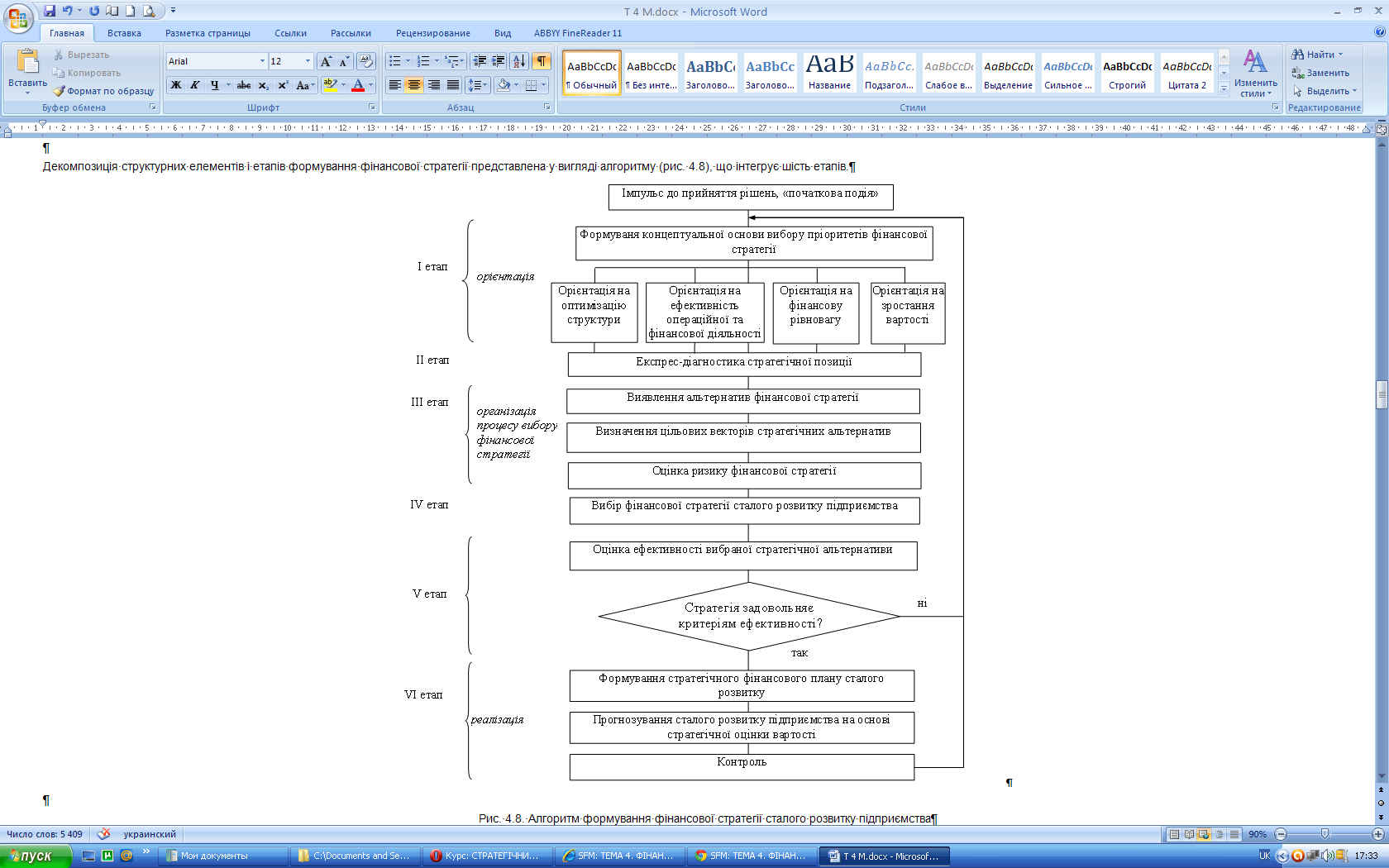Open the Вставка tab

click(124, 33)
